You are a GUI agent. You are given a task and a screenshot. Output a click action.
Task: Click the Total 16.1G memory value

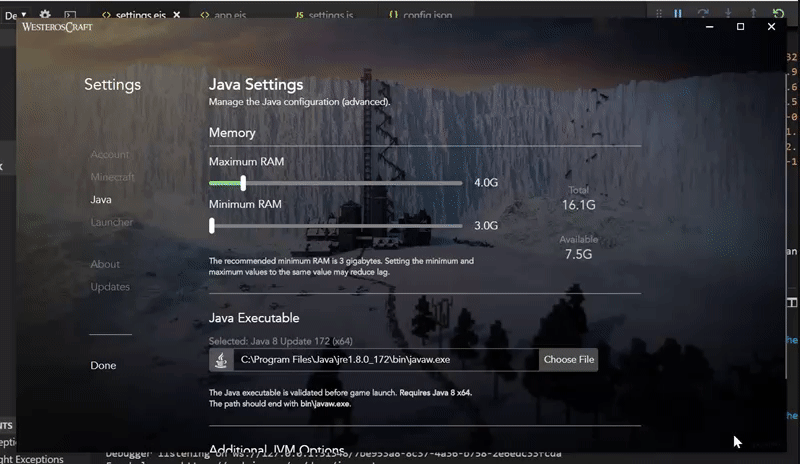click(579, 205)
